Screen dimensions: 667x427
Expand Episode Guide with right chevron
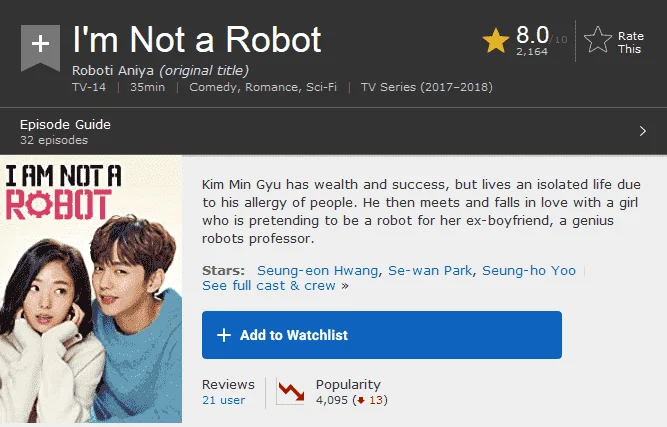point(643,131)
